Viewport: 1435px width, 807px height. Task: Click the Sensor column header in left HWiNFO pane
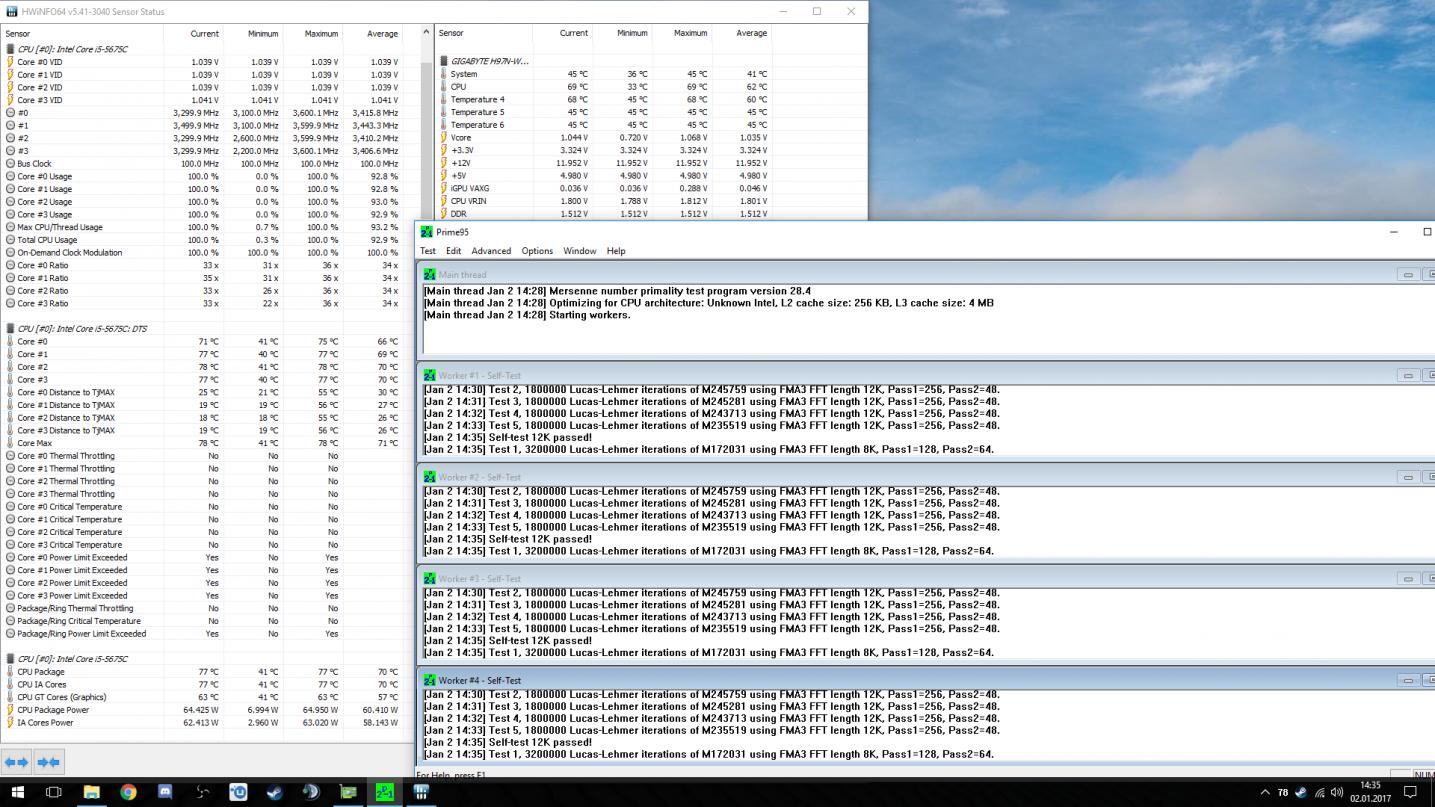point(81,34)
